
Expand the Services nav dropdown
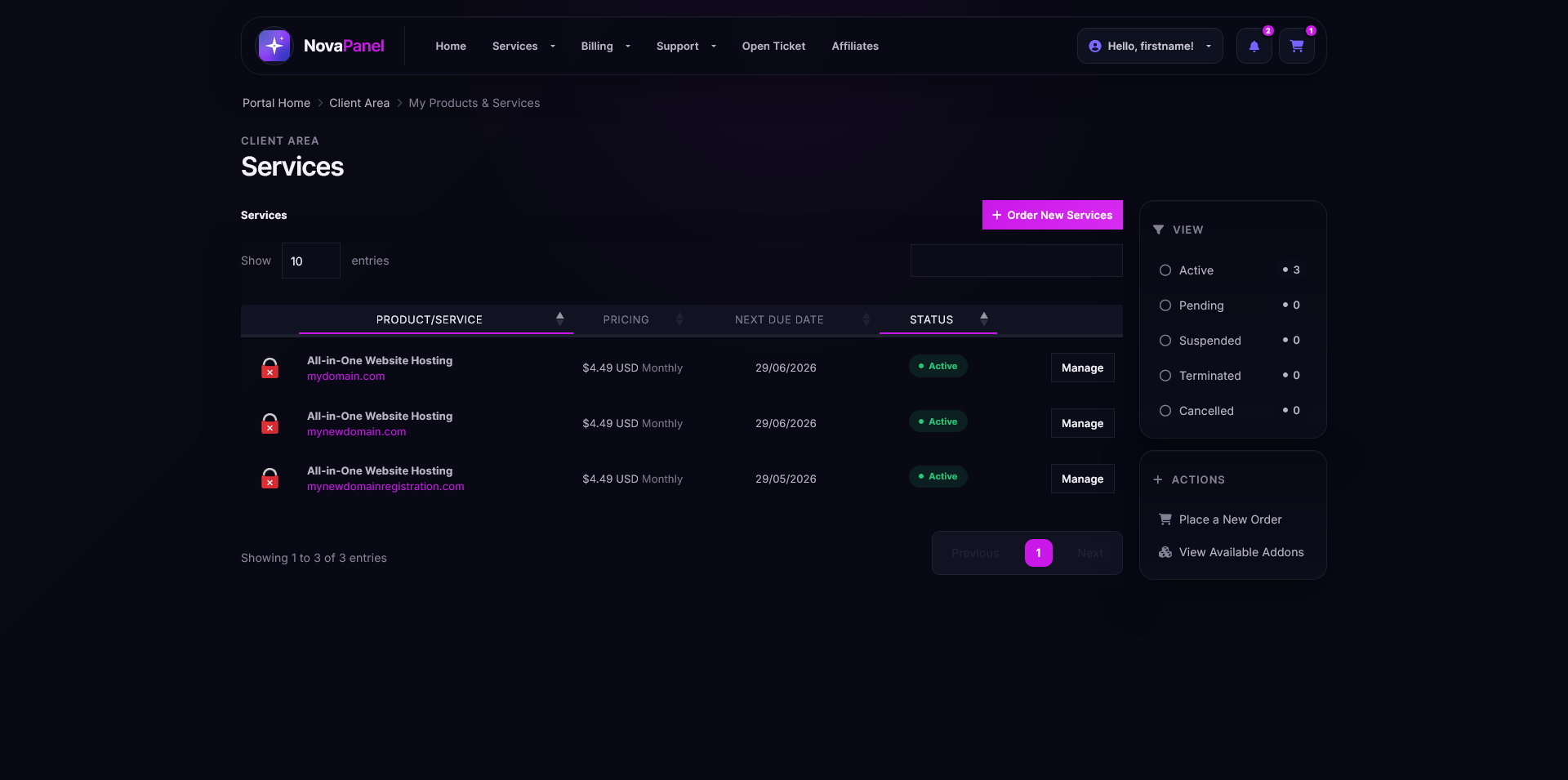coord(523,46)
